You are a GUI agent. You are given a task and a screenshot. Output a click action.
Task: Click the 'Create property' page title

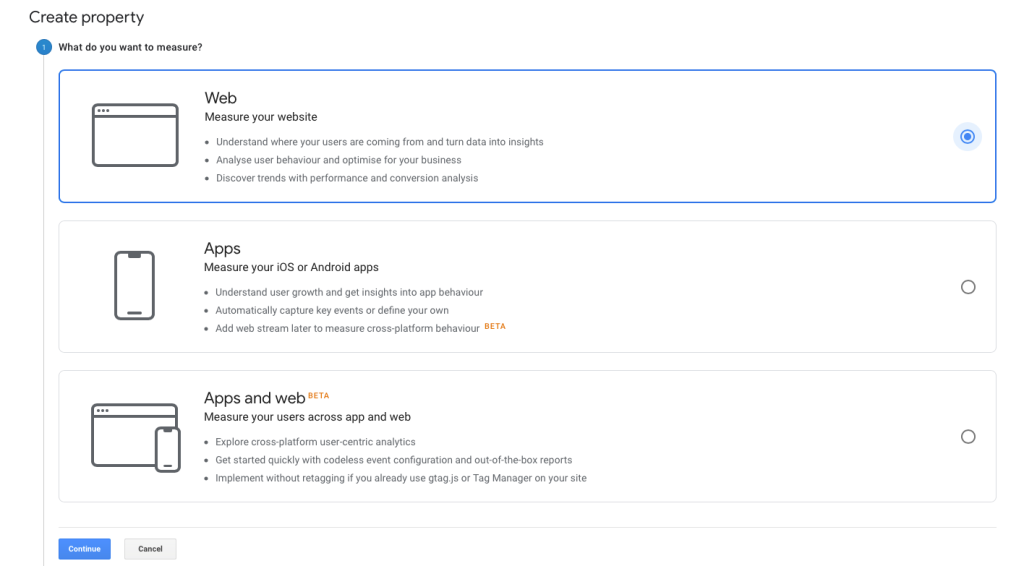coord(86,17)
